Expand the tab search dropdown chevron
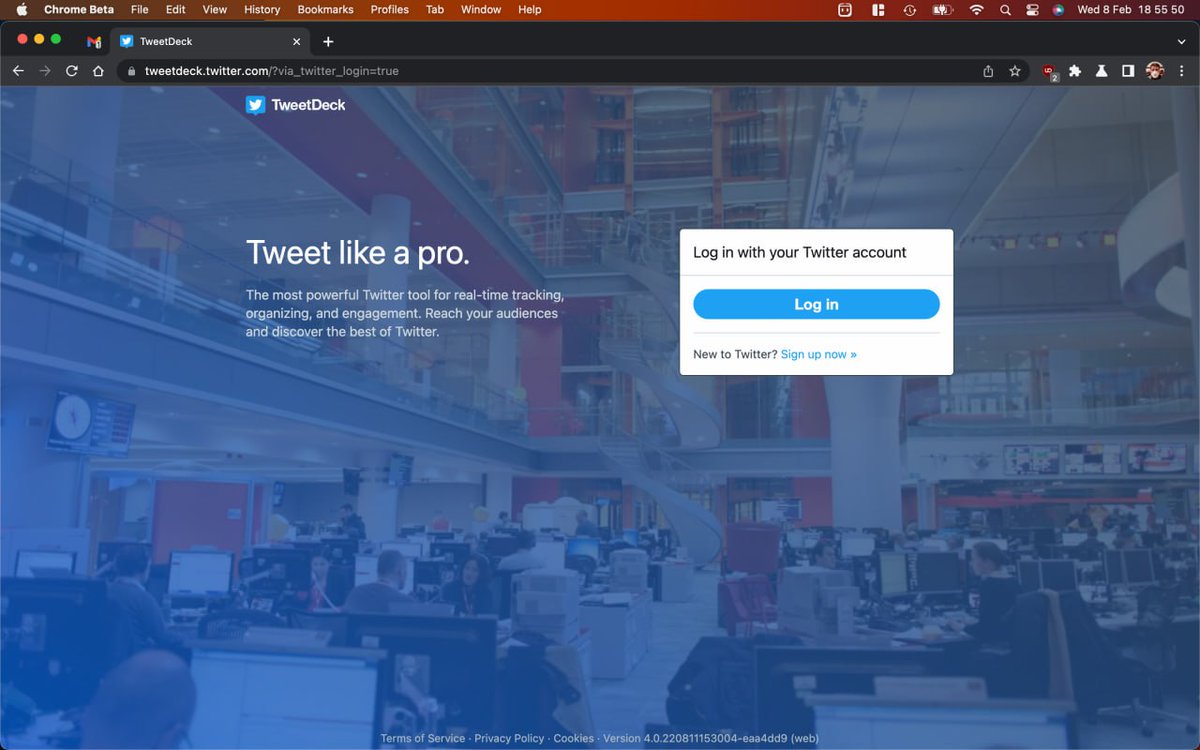1200x750 pixels. click(x=1181, y=42)
